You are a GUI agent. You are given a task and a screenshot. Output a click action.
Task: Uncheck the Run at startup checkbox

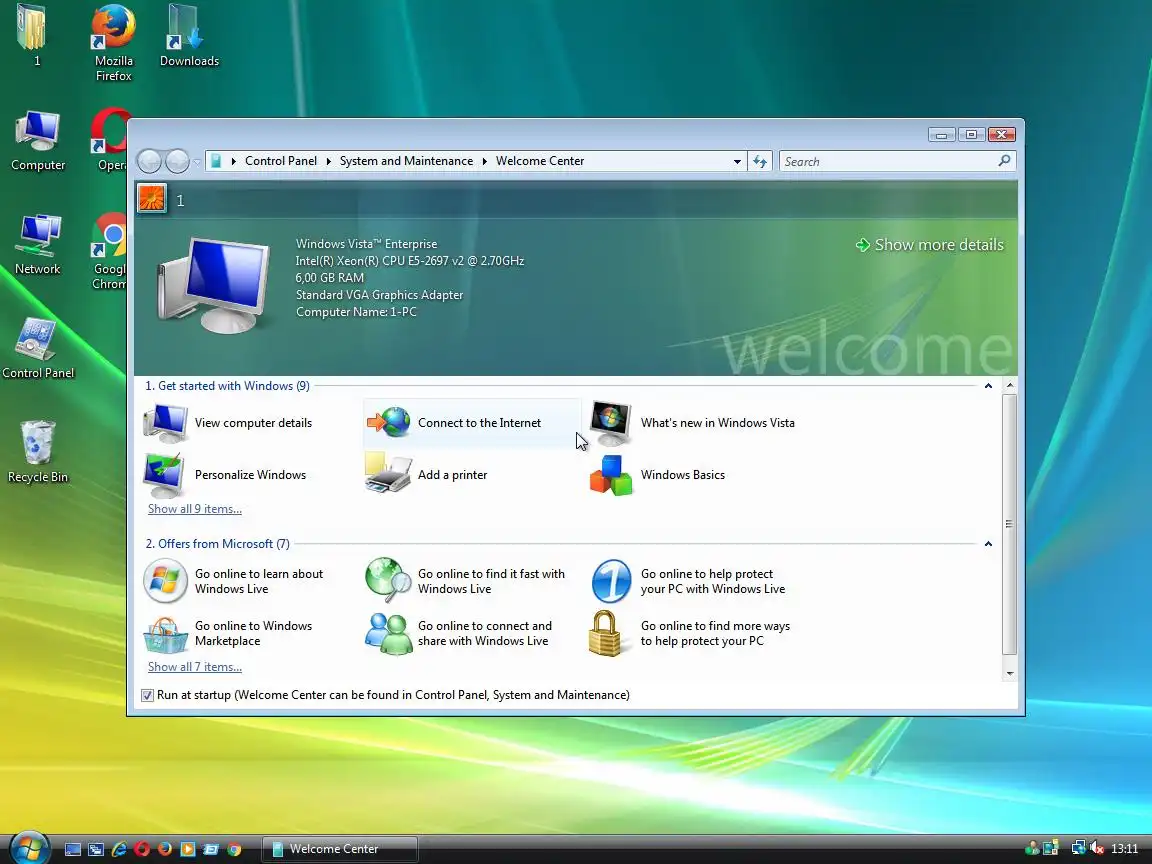(148, 695)
